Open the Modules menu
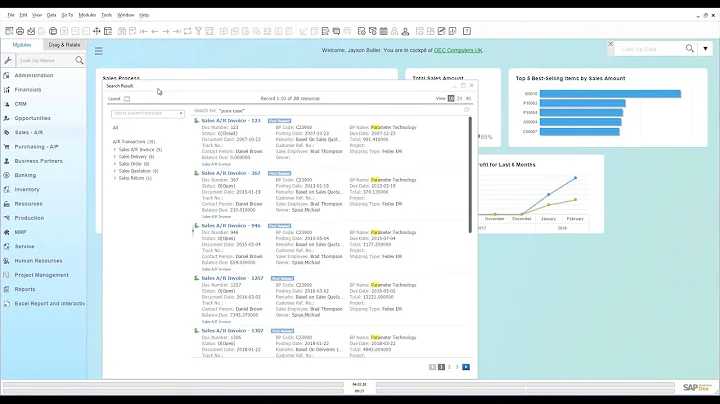720x404 pixels. (x=87, y=15)
